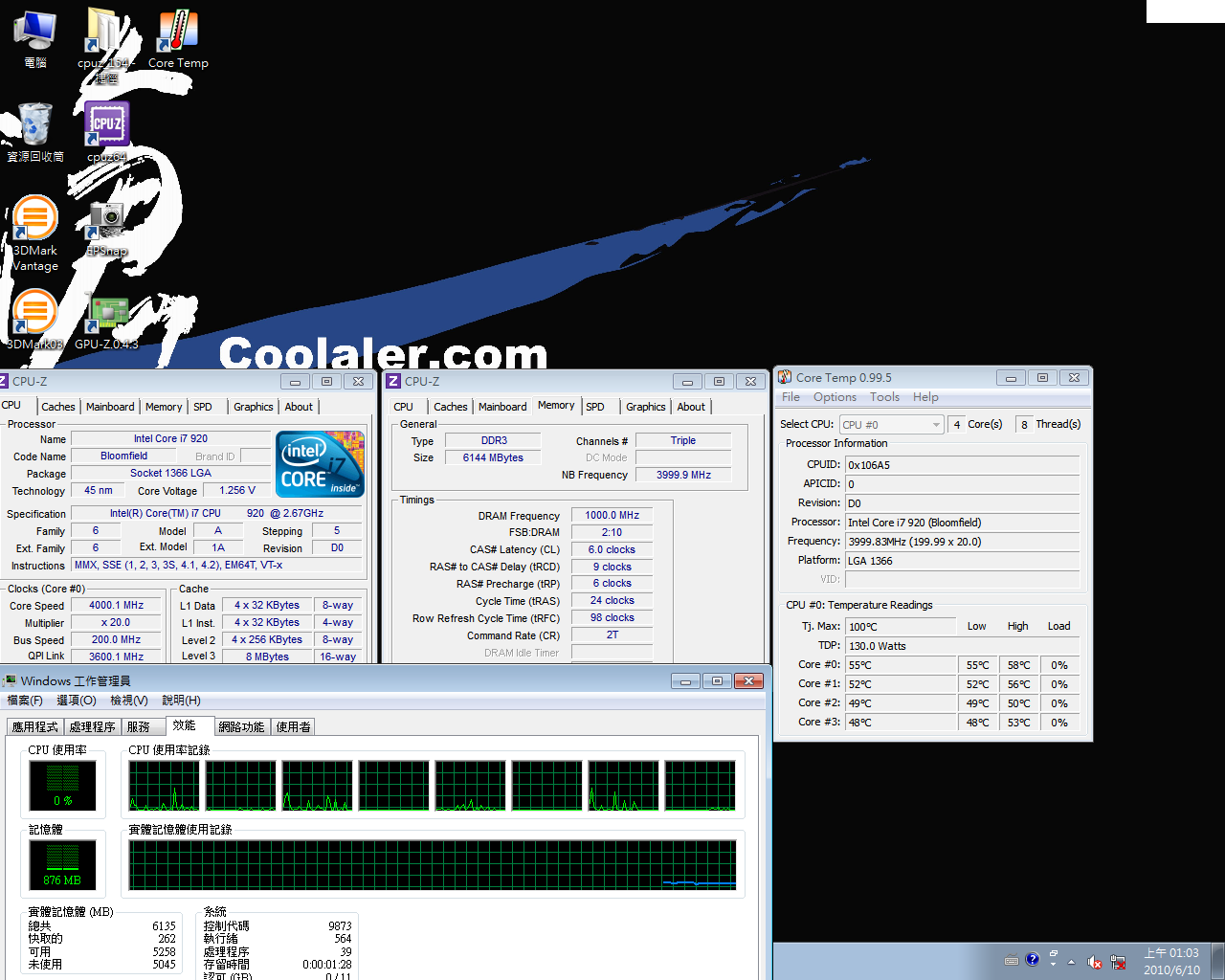This screenshot has height=980, width=1225.
Task: Open Core Temp File menu
Action: (x=791, y=397)
